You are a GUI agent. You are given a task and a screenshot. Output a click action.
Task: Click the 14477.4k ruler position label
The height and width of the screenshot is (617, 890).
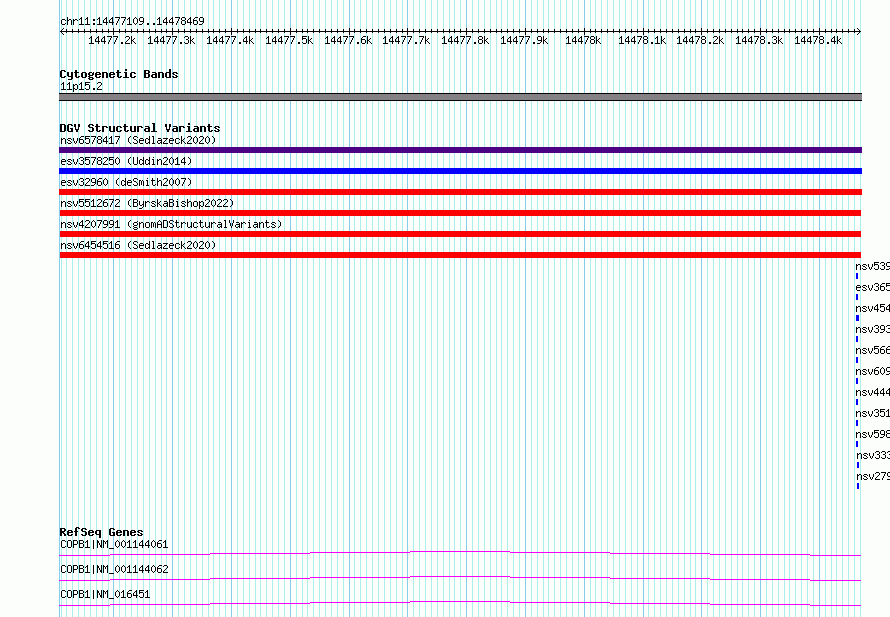pyautogui.click(x=230, y=40)
